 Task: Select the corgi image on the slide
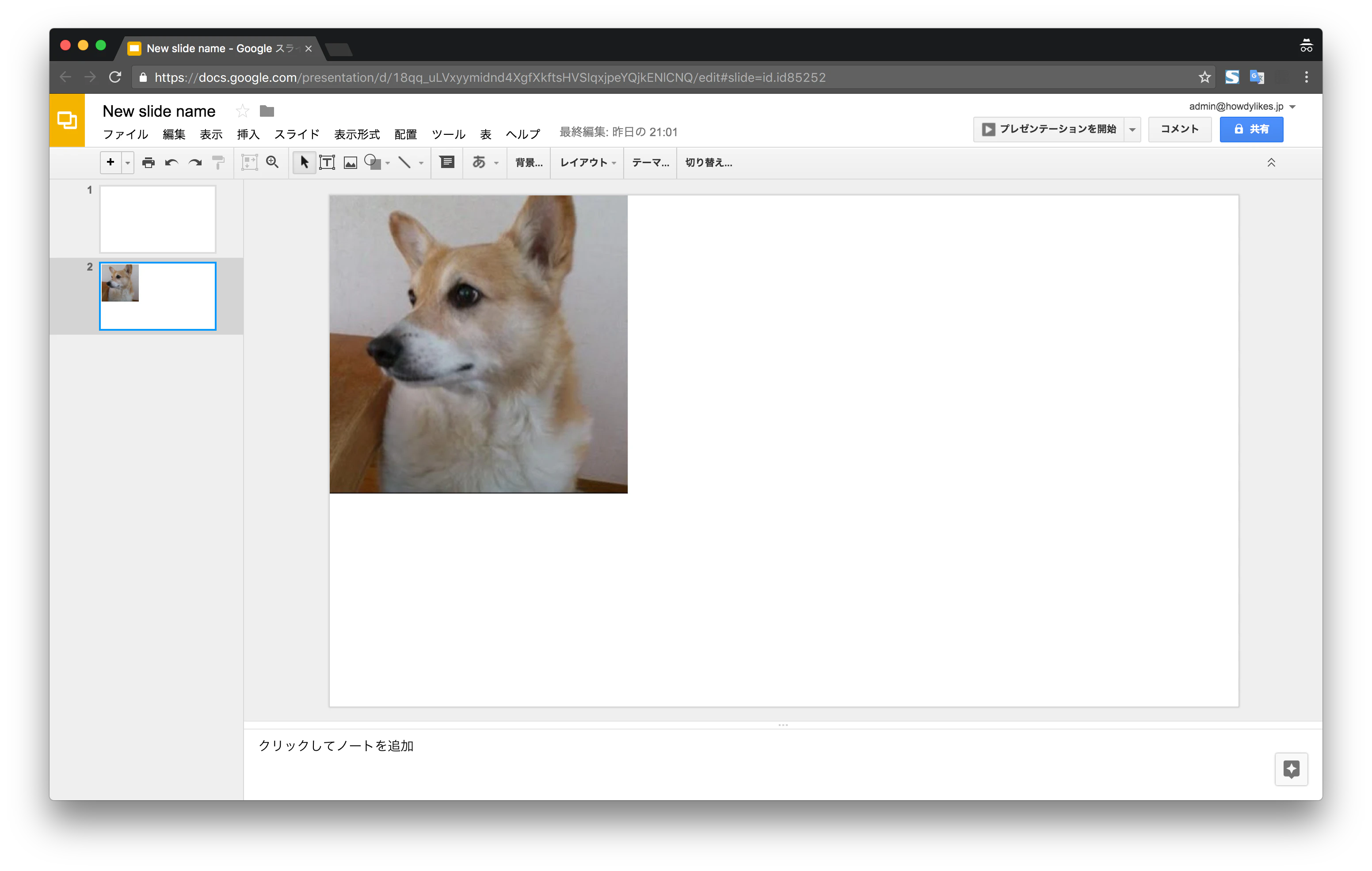[479, 344]
